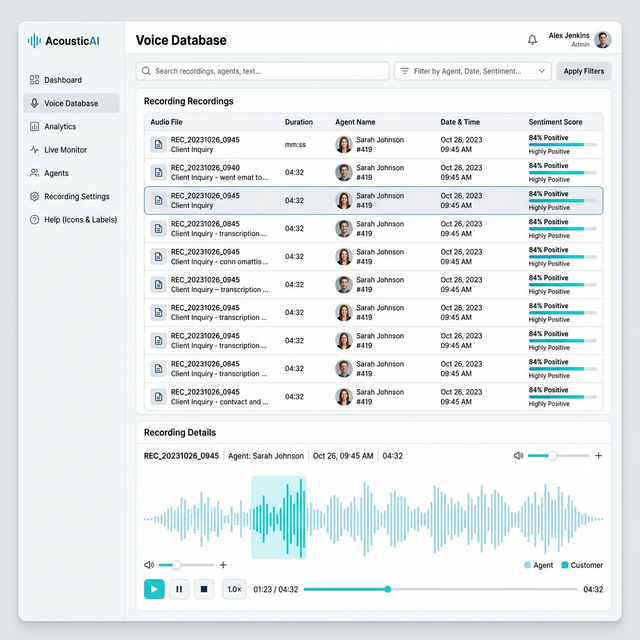Open Live Monitor from the sidebar
The height and width of the screenshot is (640, 640).
tap(65, 150)
